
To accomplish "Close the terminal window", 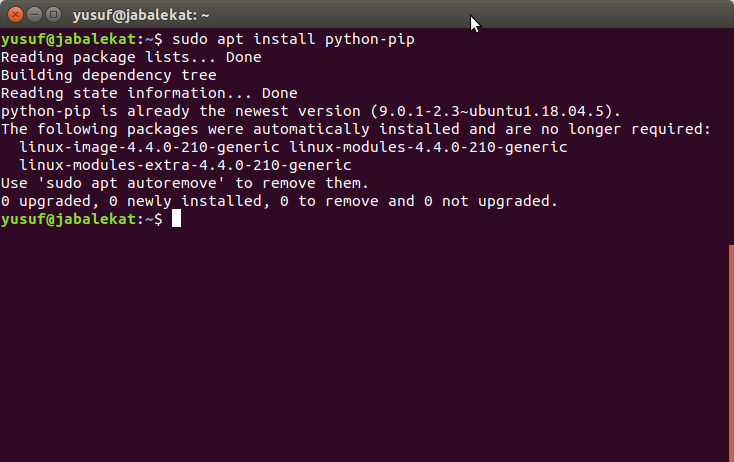I will coord(13,14).
